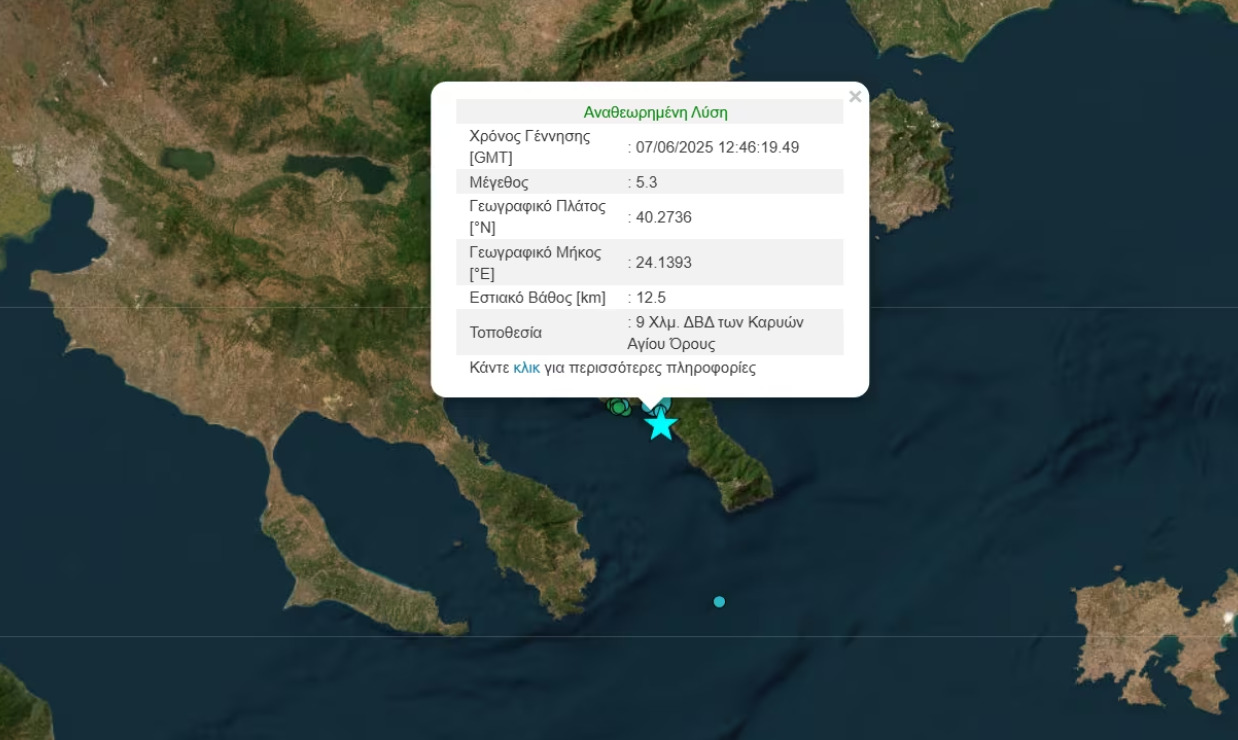
Task: Click the focal depth value 12.5
Action: pyautogui.click(x=651, y=297)
